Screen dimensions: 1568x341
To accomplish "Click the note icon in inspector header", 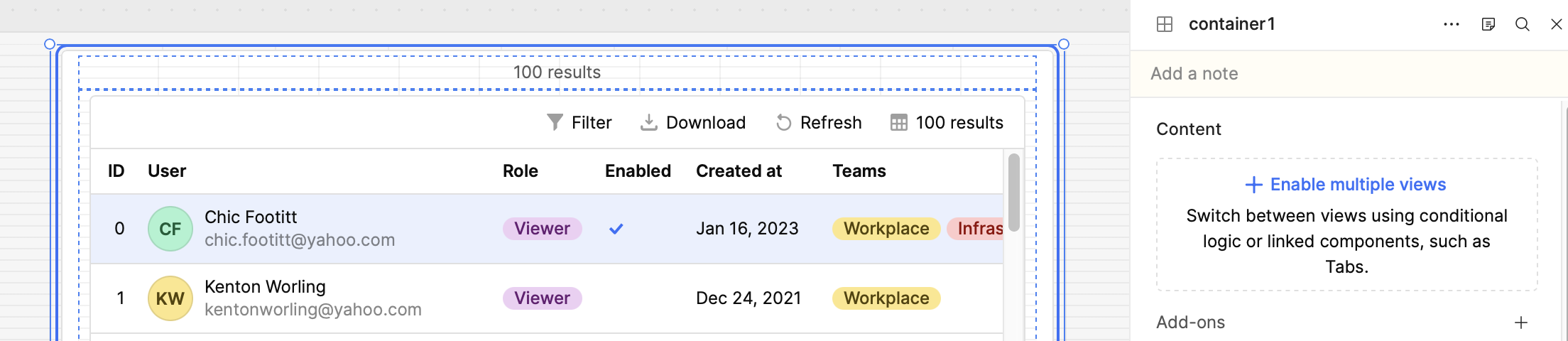I will pos(1488,24).
